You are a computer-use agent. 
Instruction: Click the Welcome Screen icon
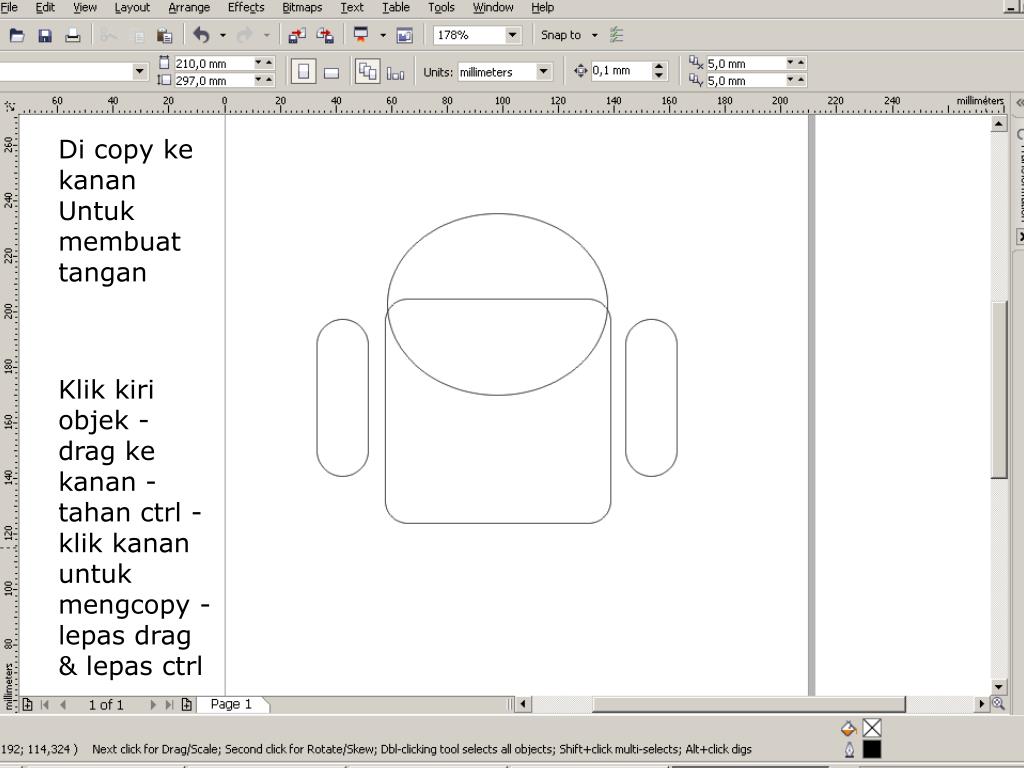404,35
